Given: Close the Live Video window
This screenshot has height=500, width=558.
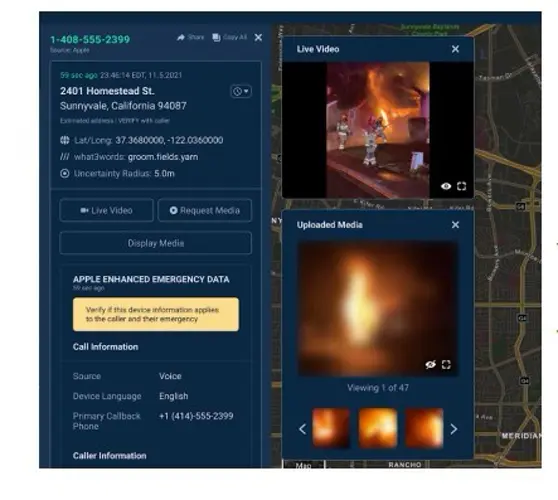Looking at the screenshot, I should coord(455,49).
